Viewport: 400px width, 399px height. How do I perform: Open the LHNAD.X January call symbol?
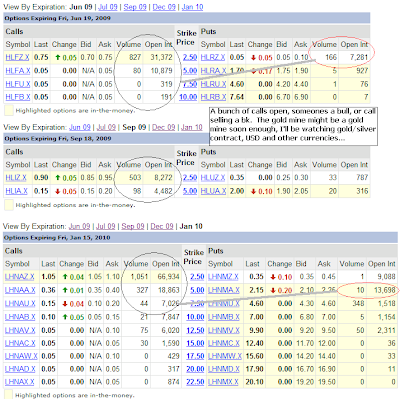point(20,369)
